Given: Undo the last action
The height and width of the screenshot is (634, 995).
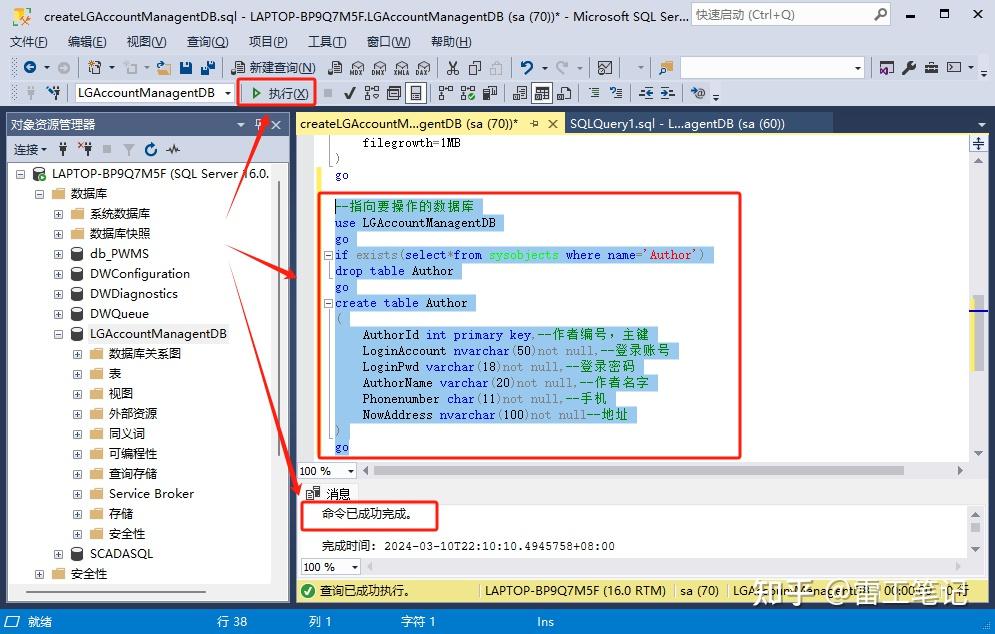Looking at the screenshot, I should click(x=527, y=67).
